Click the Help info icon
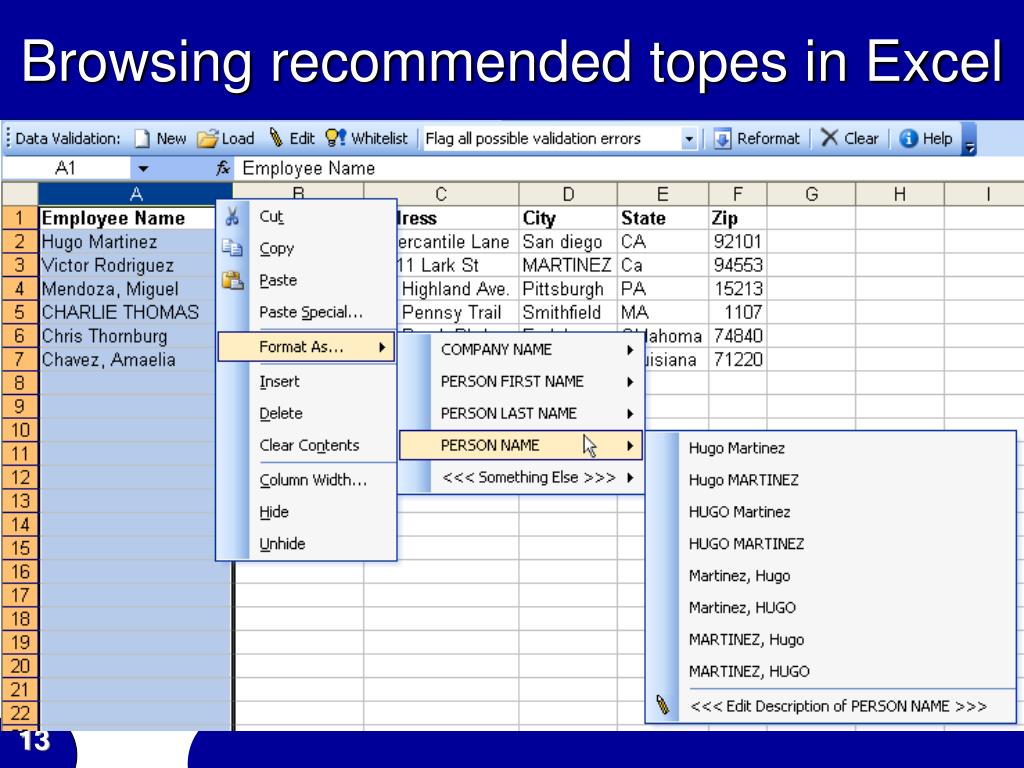Image resolution: width=1024 pixels, height=768 pixels. point(908,138)
